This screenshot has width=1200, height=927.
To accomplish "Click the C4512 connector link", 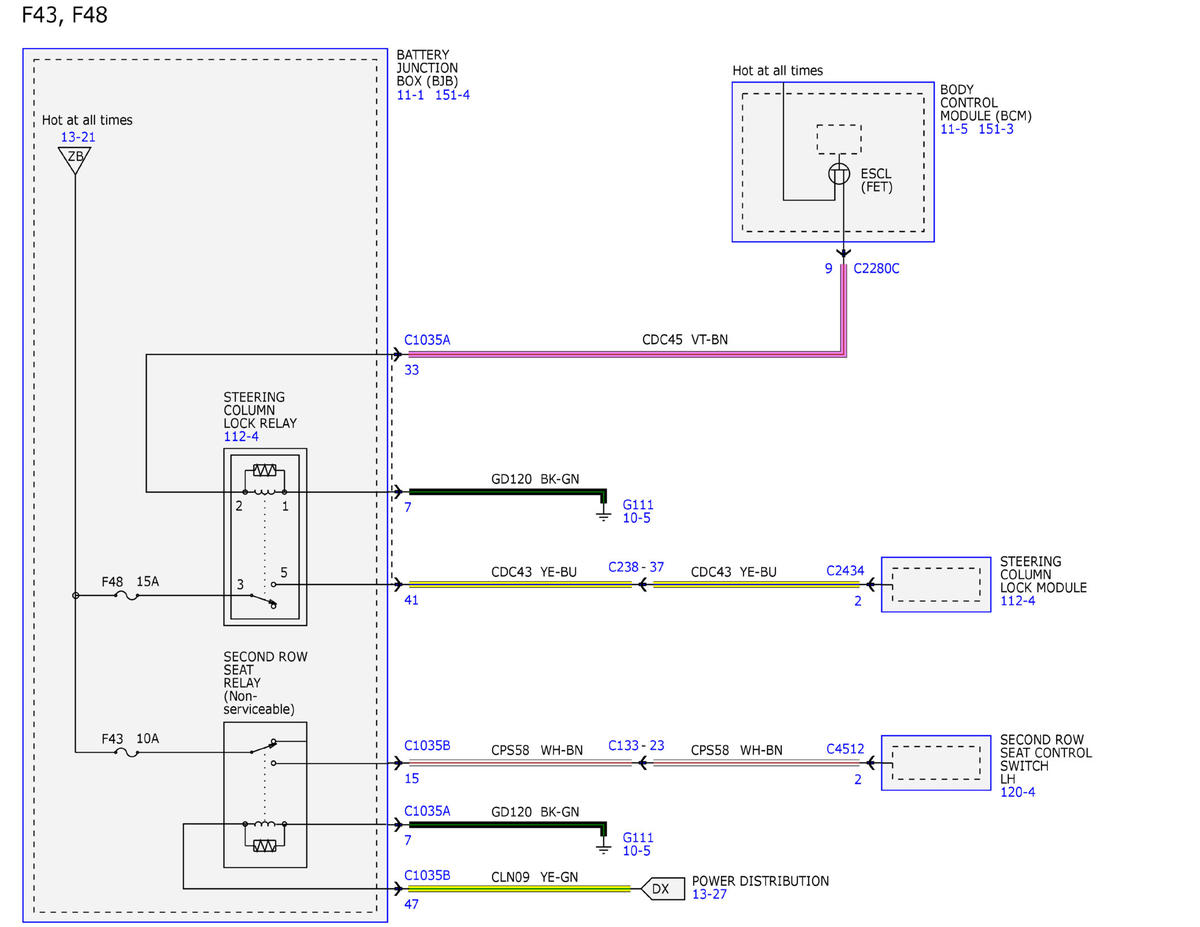I will coord(845,749).
